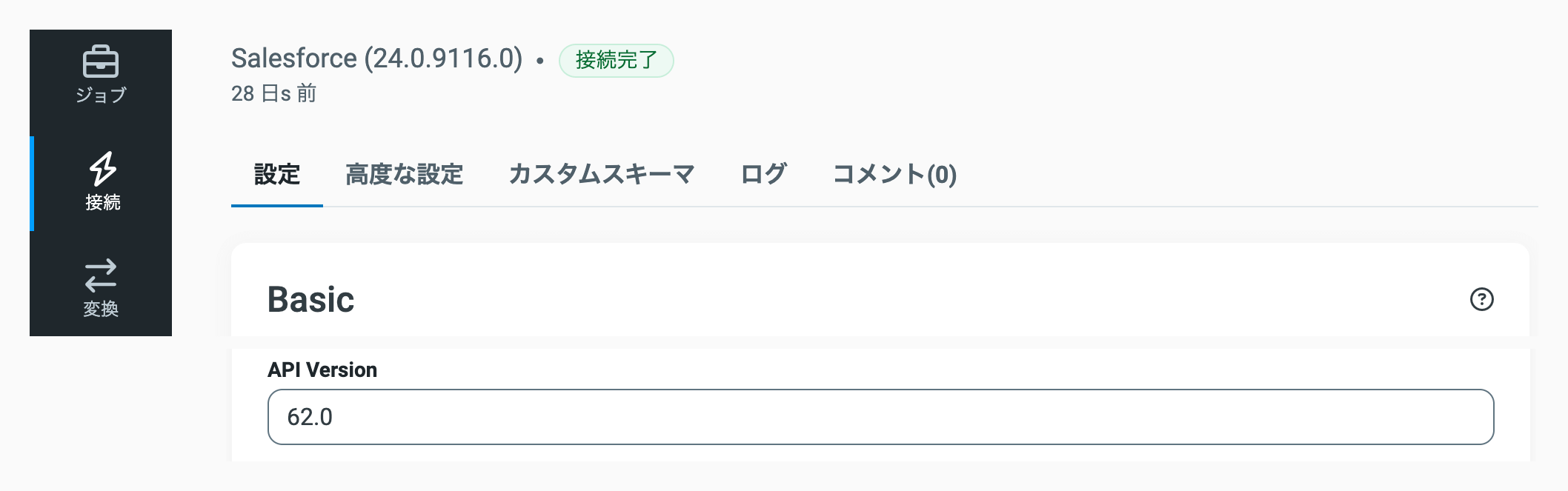Click the Salesforce connection name
Viewport: 1568px width, 491px height.
[294, 58]
